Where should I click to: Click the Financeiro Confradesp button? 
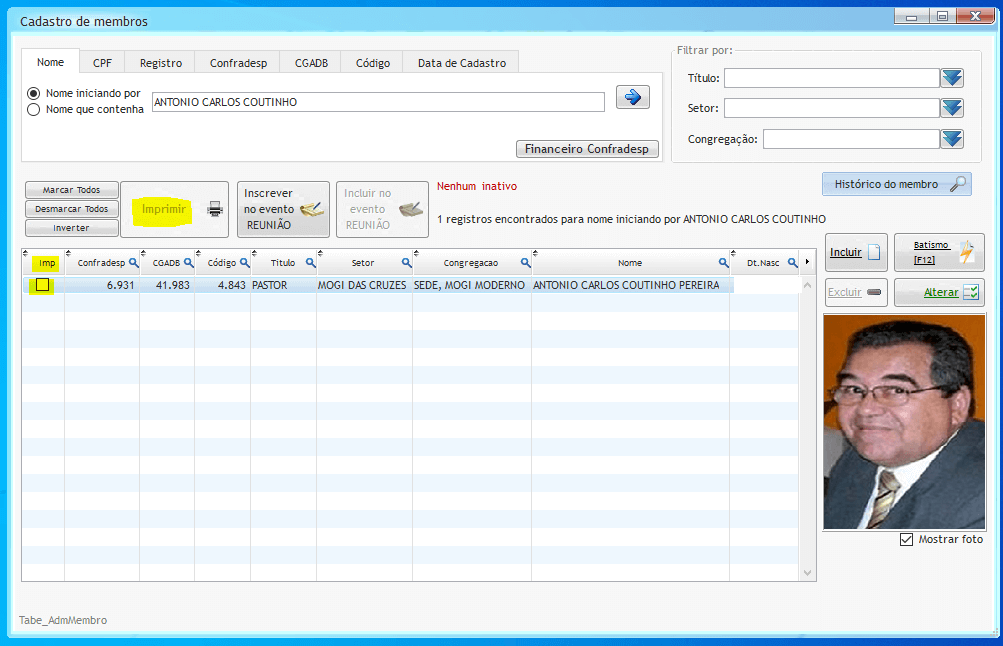point(587,149)
